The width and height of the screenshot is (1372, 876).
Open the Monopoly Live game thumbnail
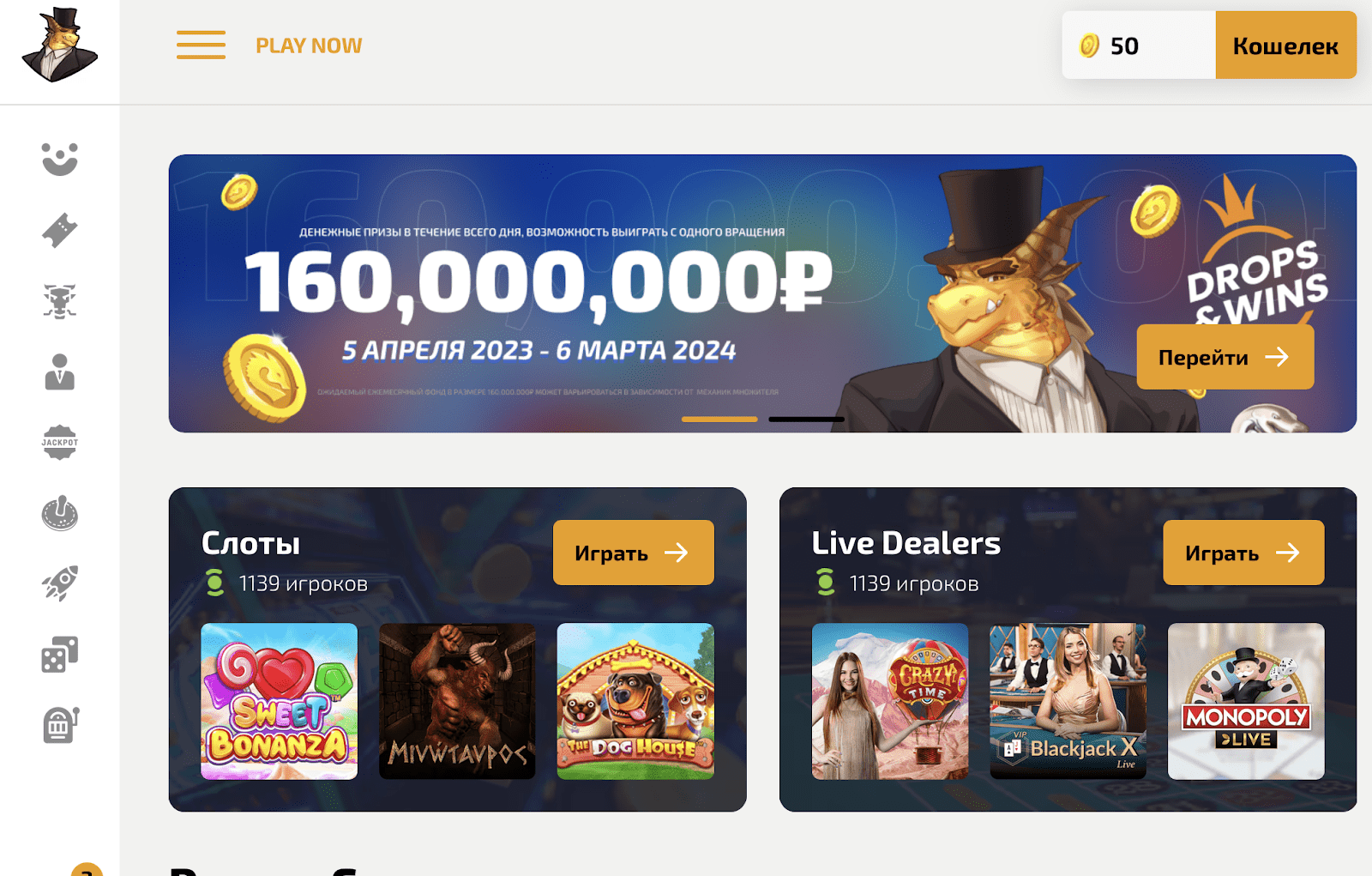[x=1246, y=701]
